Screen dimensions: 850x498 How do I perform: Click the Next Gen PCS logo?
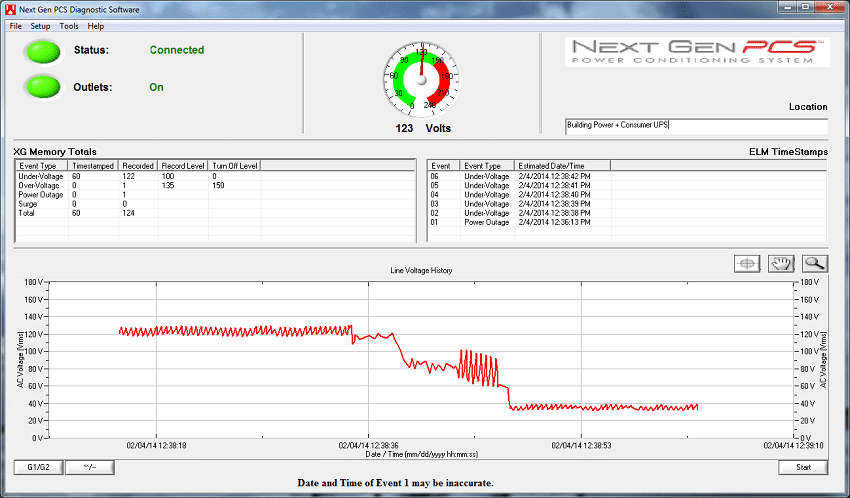click(697, 52)
